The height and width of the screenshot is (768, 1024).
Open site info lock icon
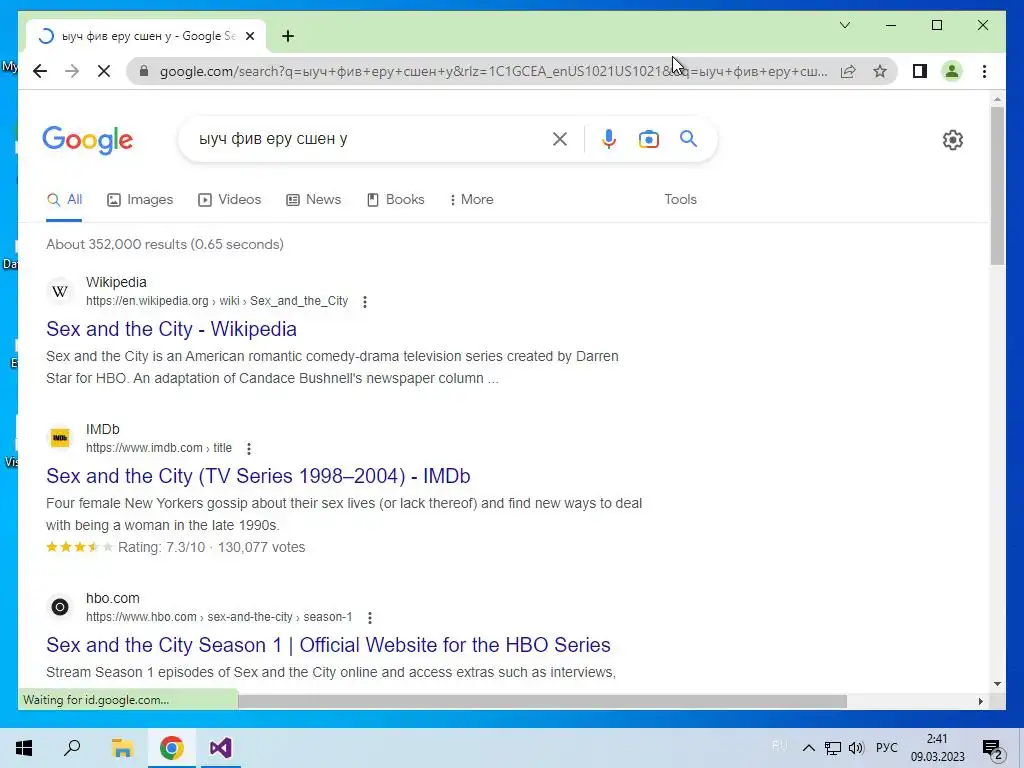(x=144, y=71)
